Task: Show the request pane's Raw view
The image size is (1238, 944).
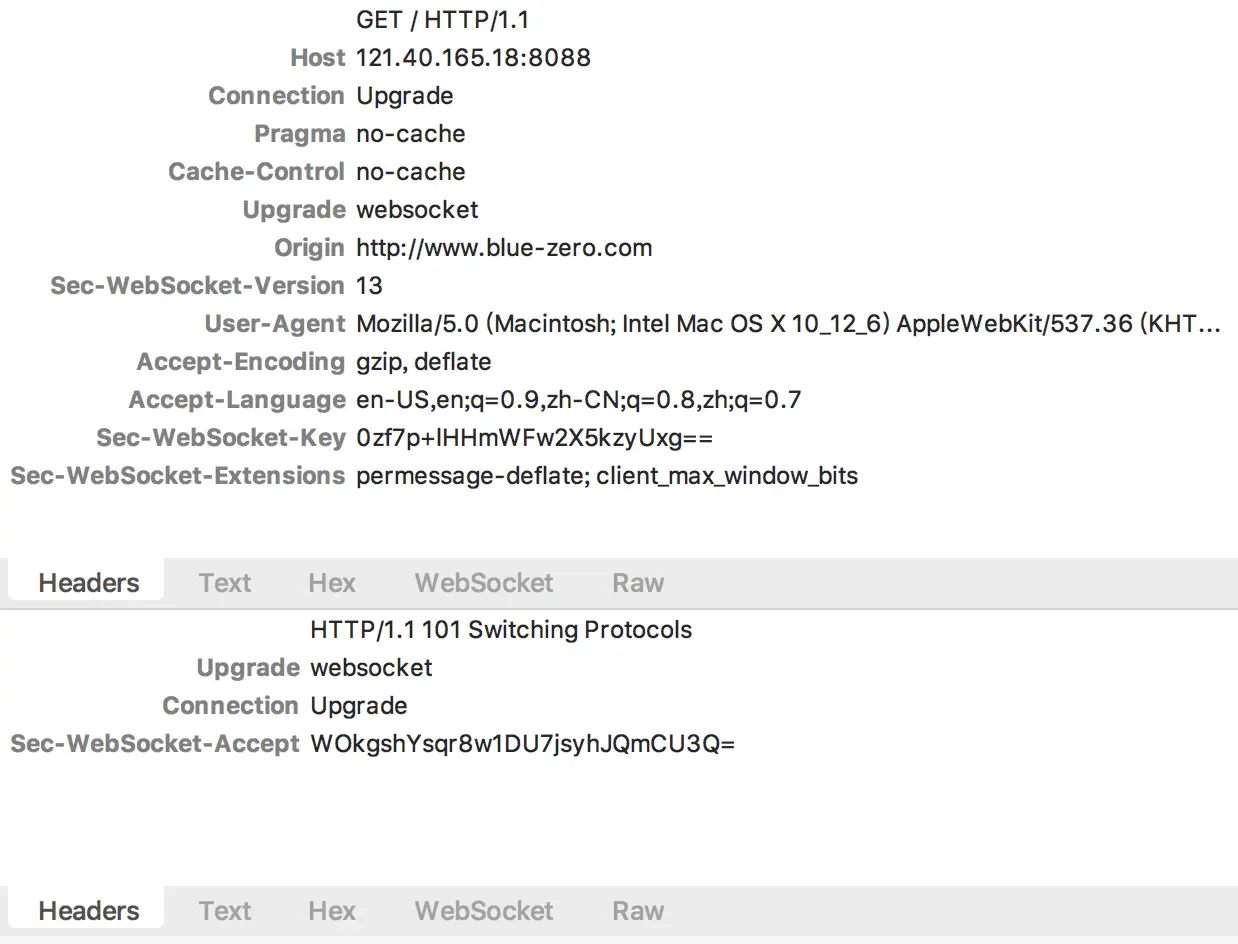Action: coord(638,583)
